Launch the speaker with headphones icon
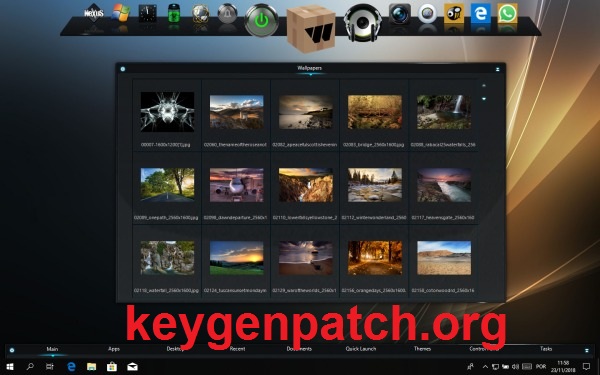This screenshot has width=600, height=375. pos(362,23)
